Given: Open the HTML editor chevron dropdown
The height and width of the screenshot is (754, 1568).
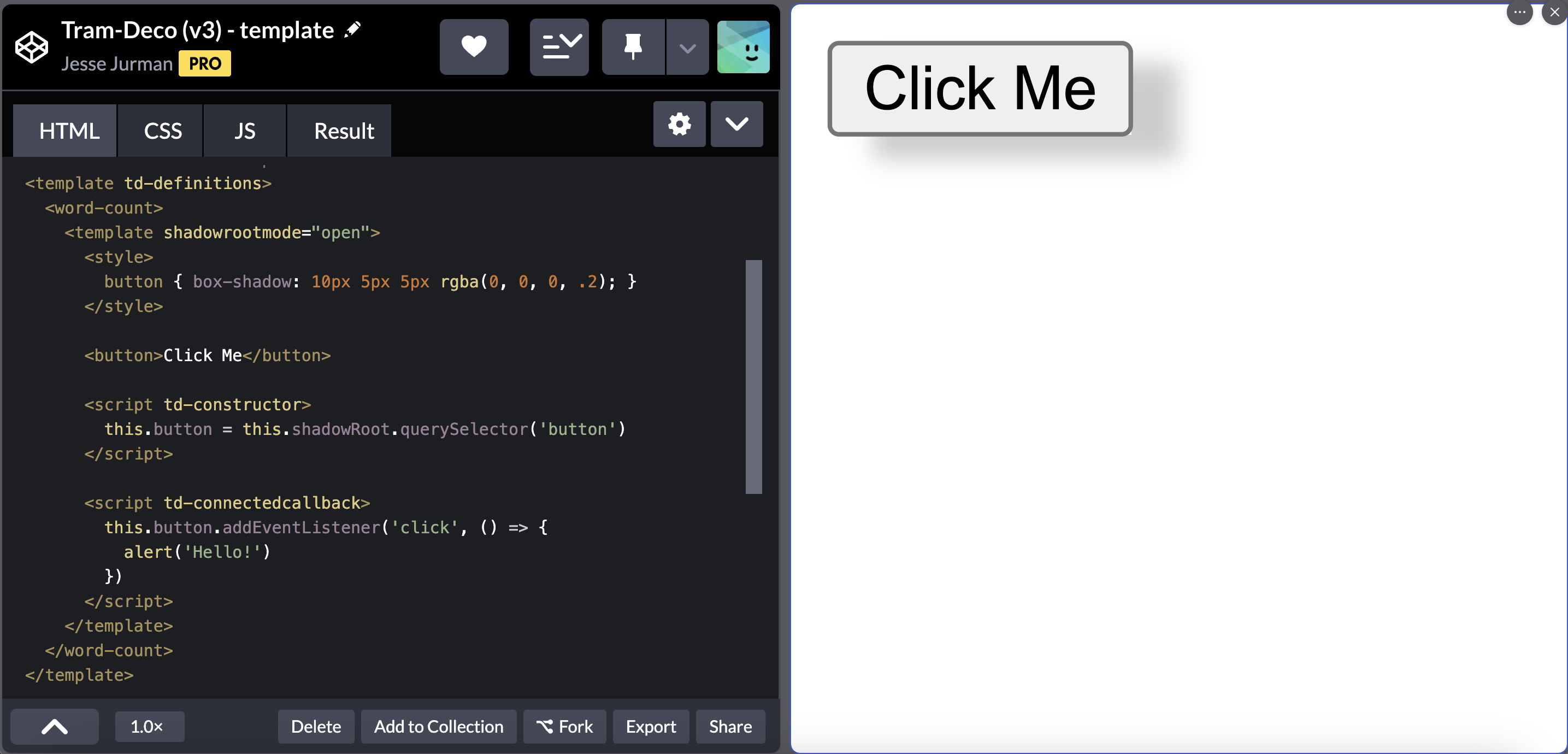Looking at the screenshot, I should pos(736,124).
